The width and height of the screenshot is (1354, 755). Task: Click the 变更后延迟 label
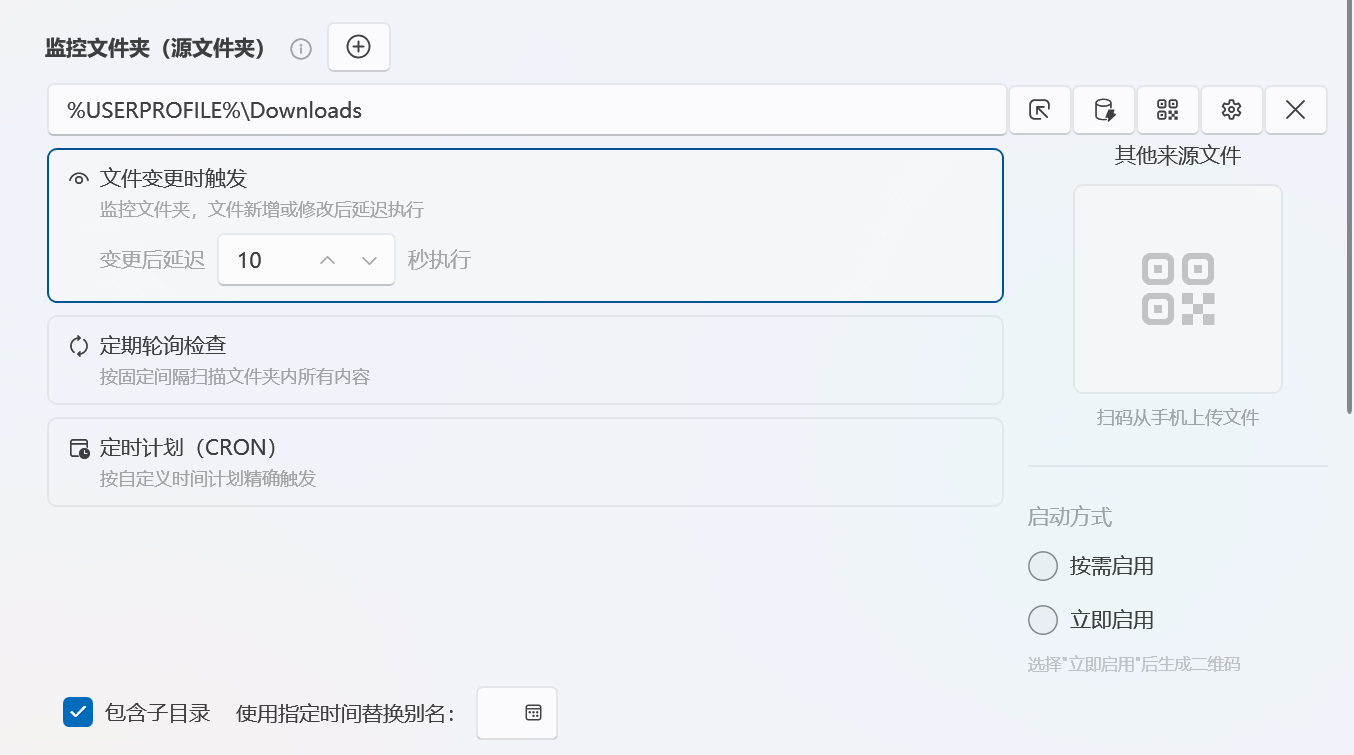pos(152,260)
